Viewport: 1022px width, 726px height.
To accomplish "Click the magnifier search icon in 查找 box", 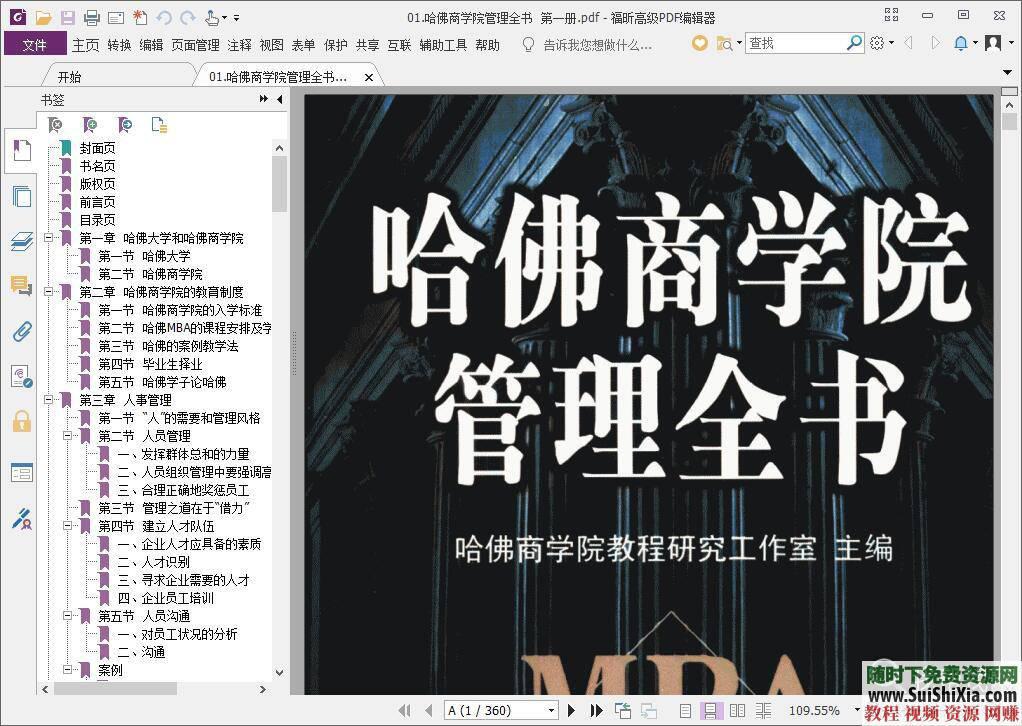I will tap(853, 43).
